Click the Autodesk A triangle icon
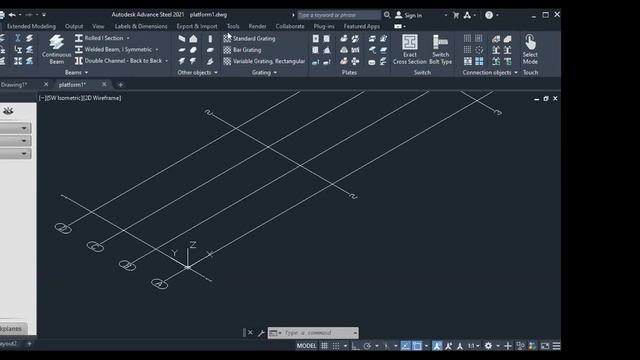The width and height of the screenshot is (640, 360). click(x=467, y=15)
